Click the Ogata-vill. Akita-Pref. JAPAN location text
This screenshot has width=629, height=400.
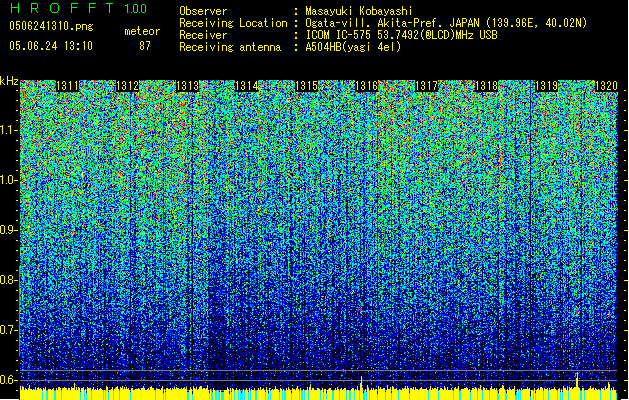click(446, 23)
